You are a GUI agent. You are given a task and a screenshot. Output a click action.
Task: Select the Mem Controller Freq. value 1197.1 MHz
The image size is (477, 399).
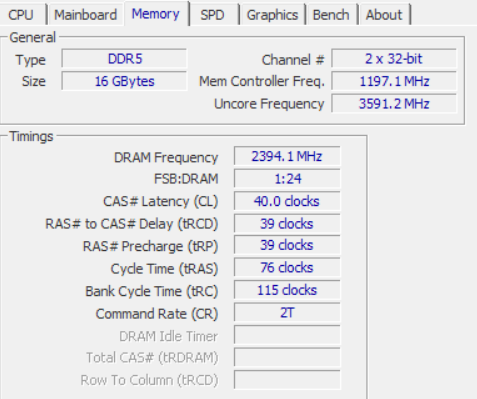(x=394, y=81)
